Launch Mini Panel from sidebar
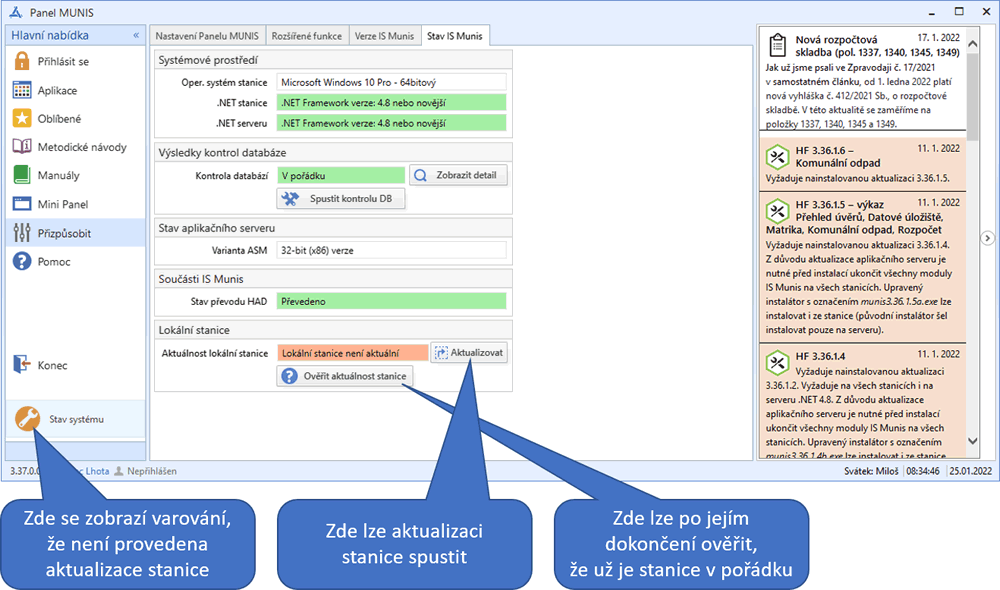This screenshot has height=590, width=1000. [x=22, y=204]
